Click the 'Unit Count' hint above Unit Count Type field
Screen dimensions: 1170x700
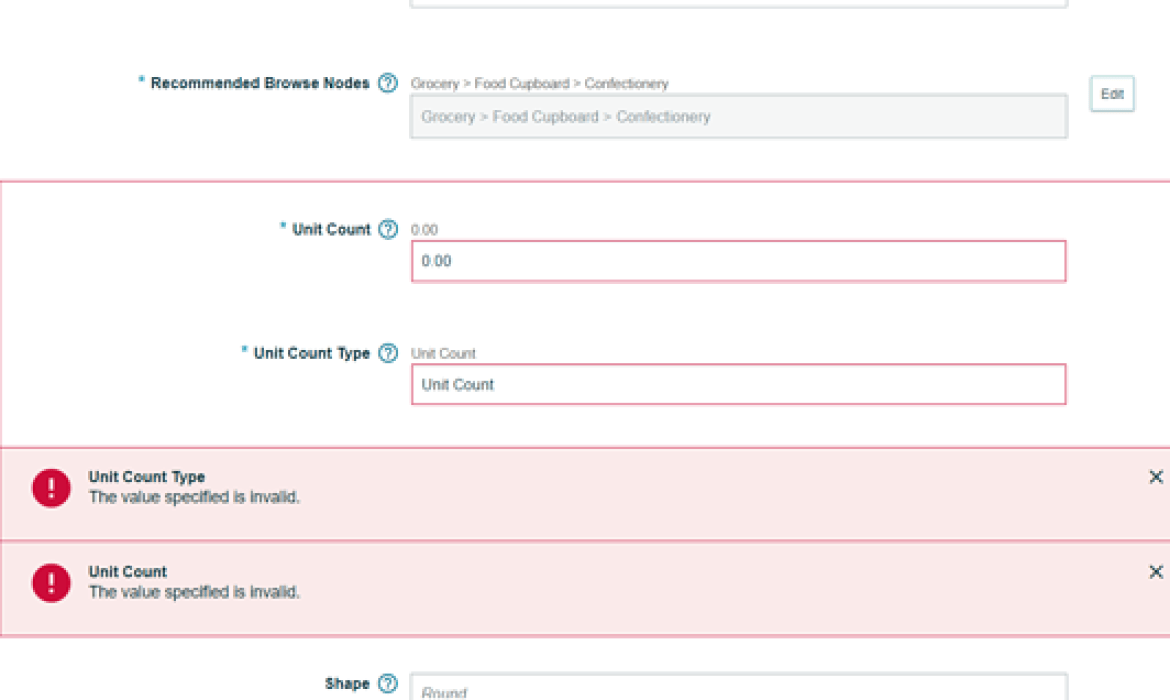[x=443, y=354]
